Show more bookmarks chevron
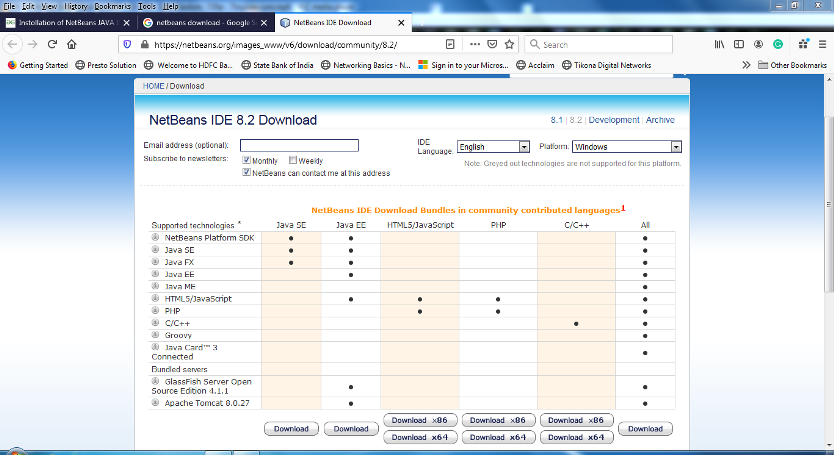834x455 pixels. tap(746, 65)
